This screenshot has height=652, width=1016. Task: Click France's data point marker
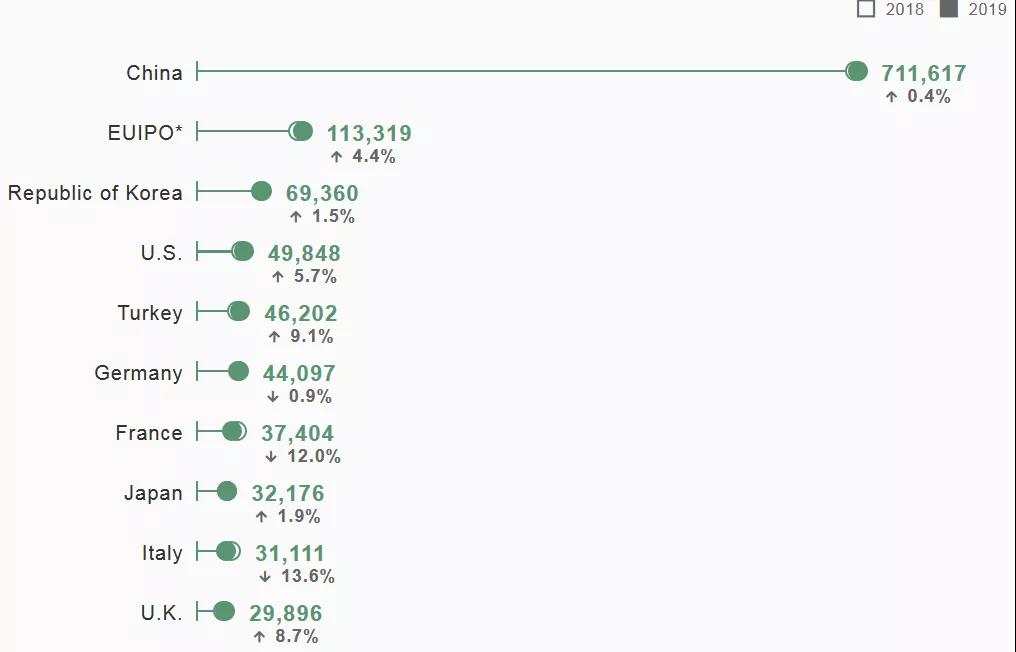pos(232,431)
